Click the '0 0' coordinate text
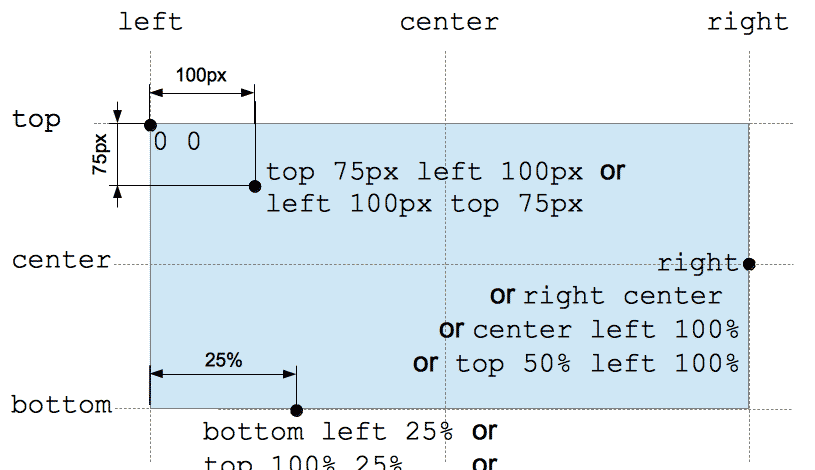The width and height of the screenshot is (815, 470). click(x=177, y=141)
